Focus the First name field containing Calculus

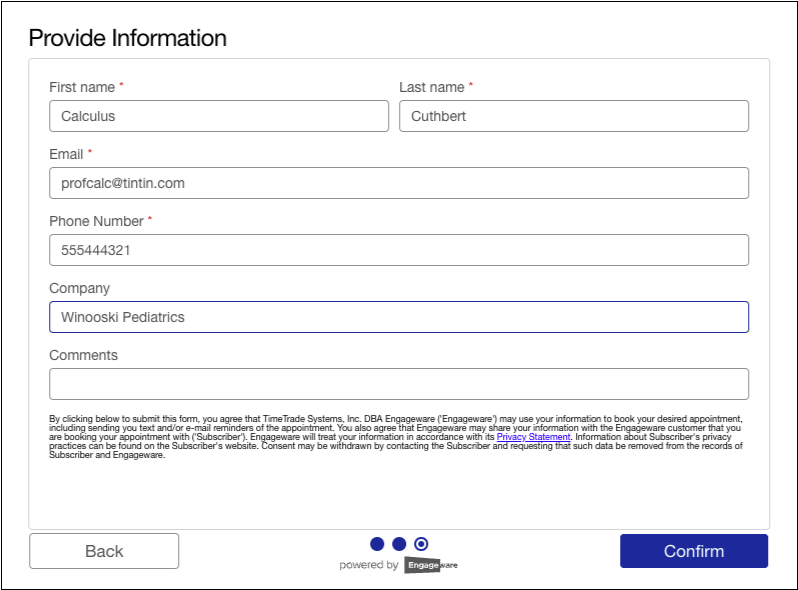(219, 116)
